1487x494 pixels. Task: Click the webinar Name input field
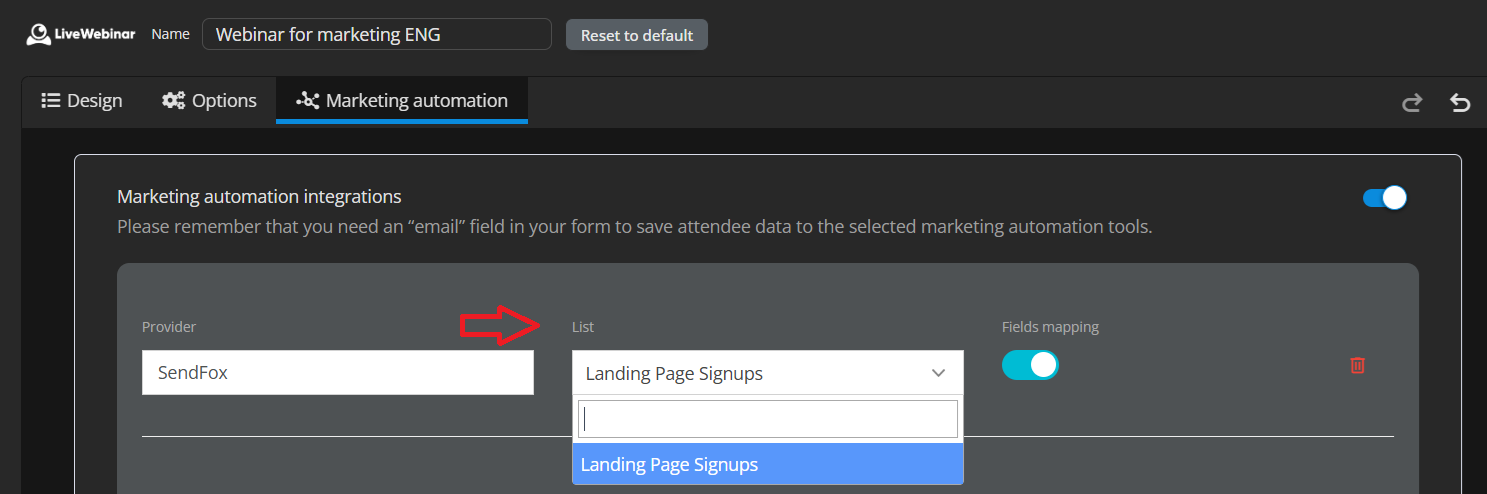376,34
